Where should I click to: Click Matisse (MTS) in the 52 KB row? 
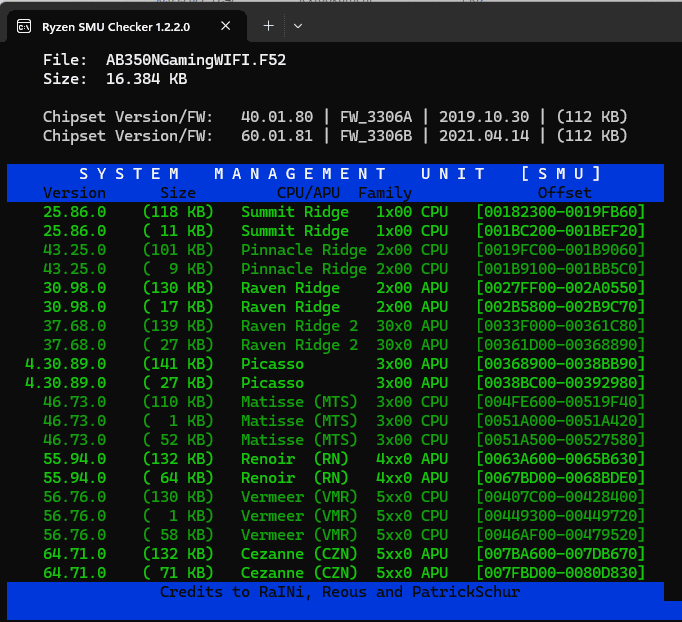pos(299,440)
